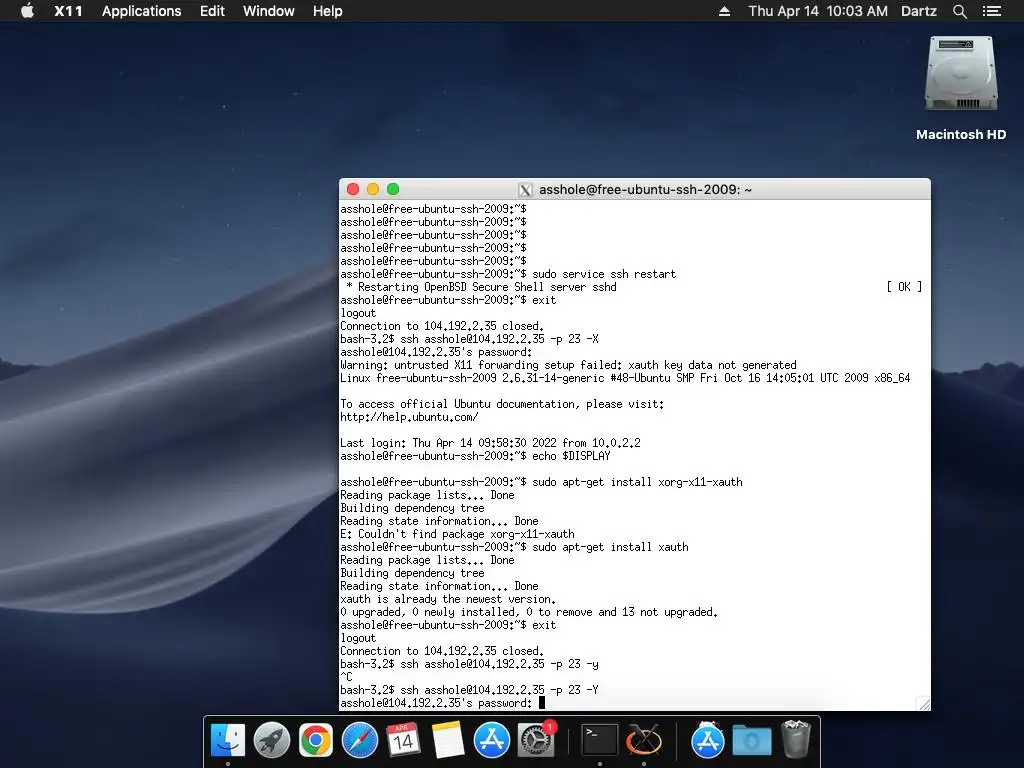Click the ssh command ending in '-y'
The height and width of the screenshot is (768, 1024).
coord(470,664)
